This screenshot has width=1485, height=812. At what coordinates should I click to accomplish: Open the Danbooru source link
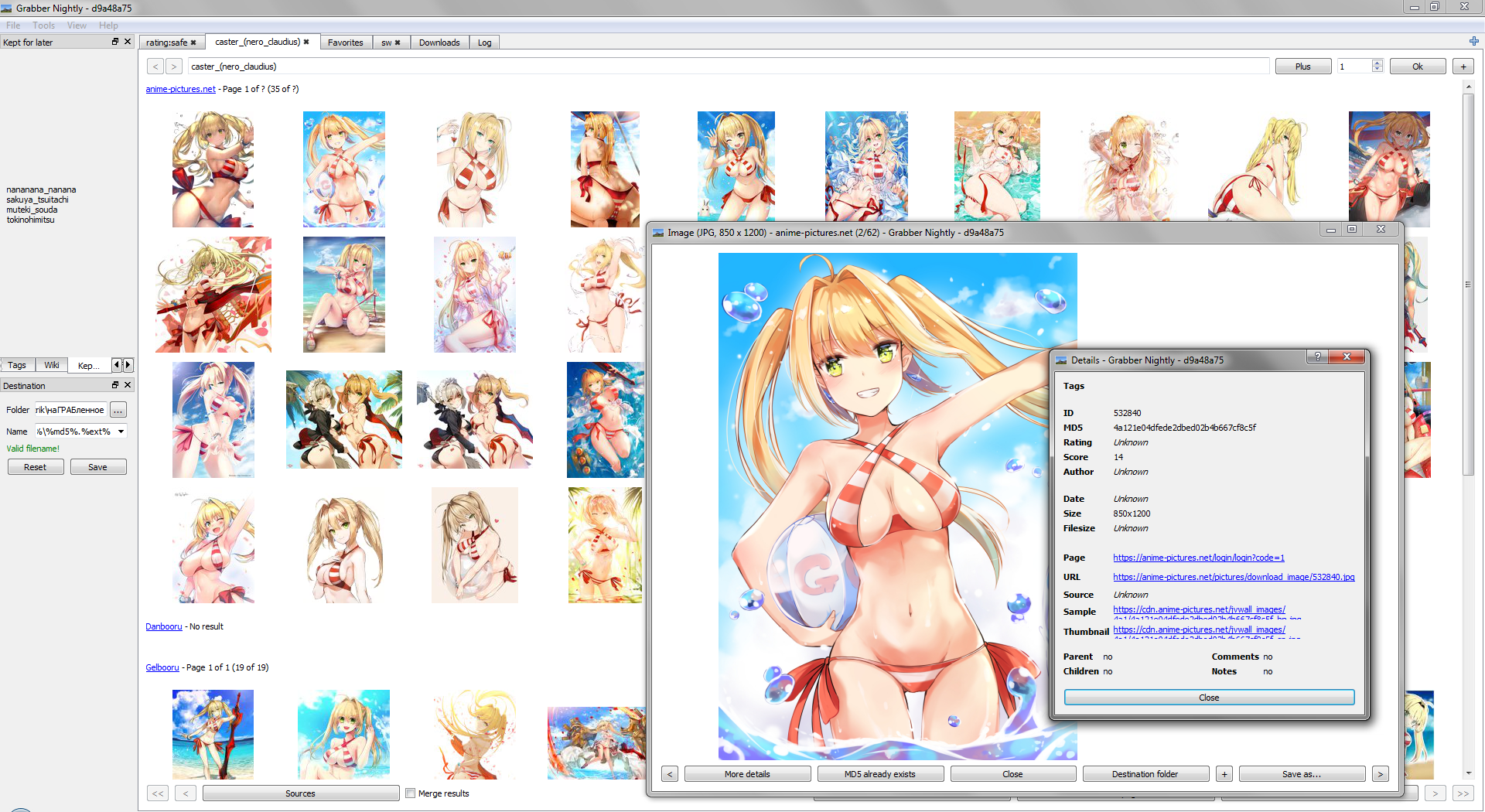164,626
